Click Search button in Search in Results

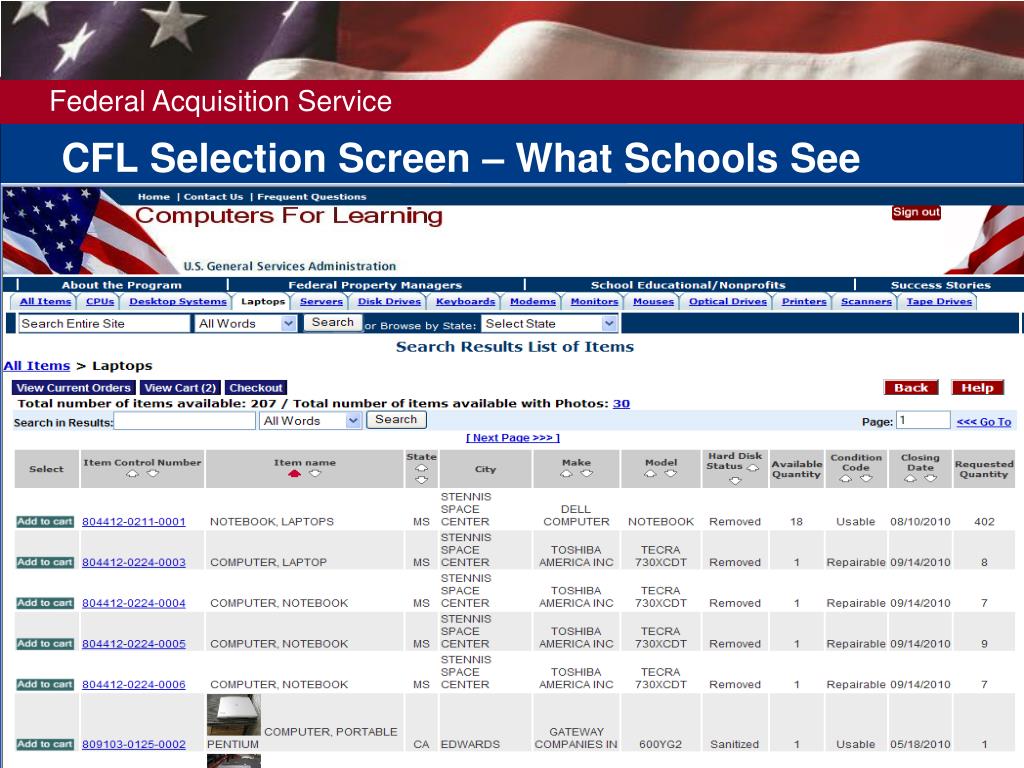(396, 420)
